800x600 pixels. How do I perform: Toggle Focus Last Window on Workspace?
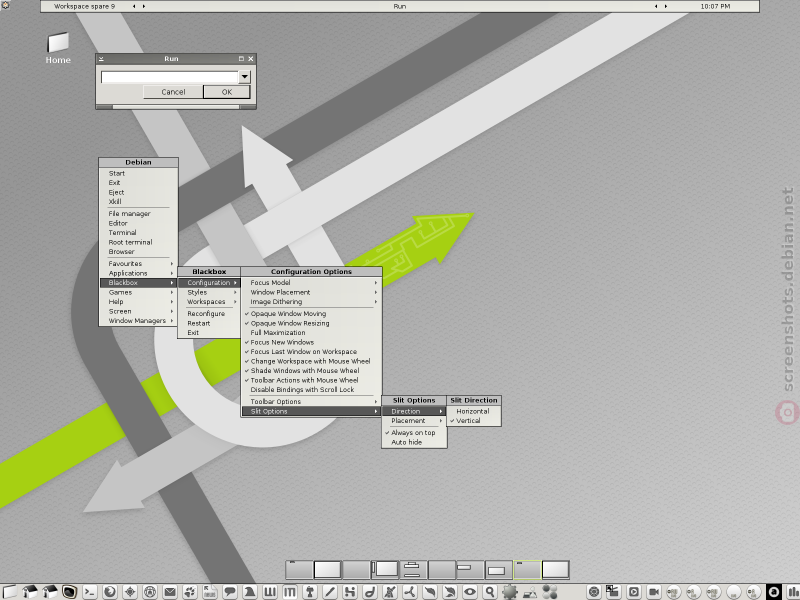(311, 352)
